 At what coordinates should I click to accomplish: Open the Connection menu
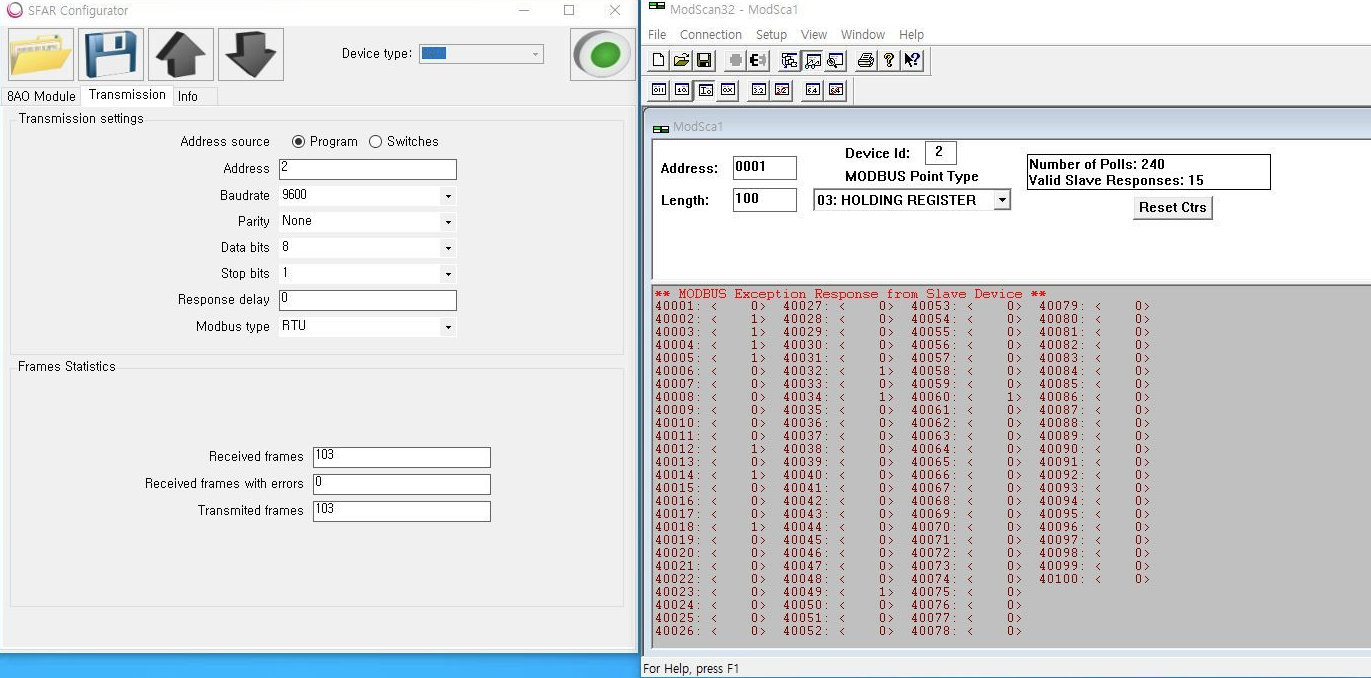[x=710, y=34]
